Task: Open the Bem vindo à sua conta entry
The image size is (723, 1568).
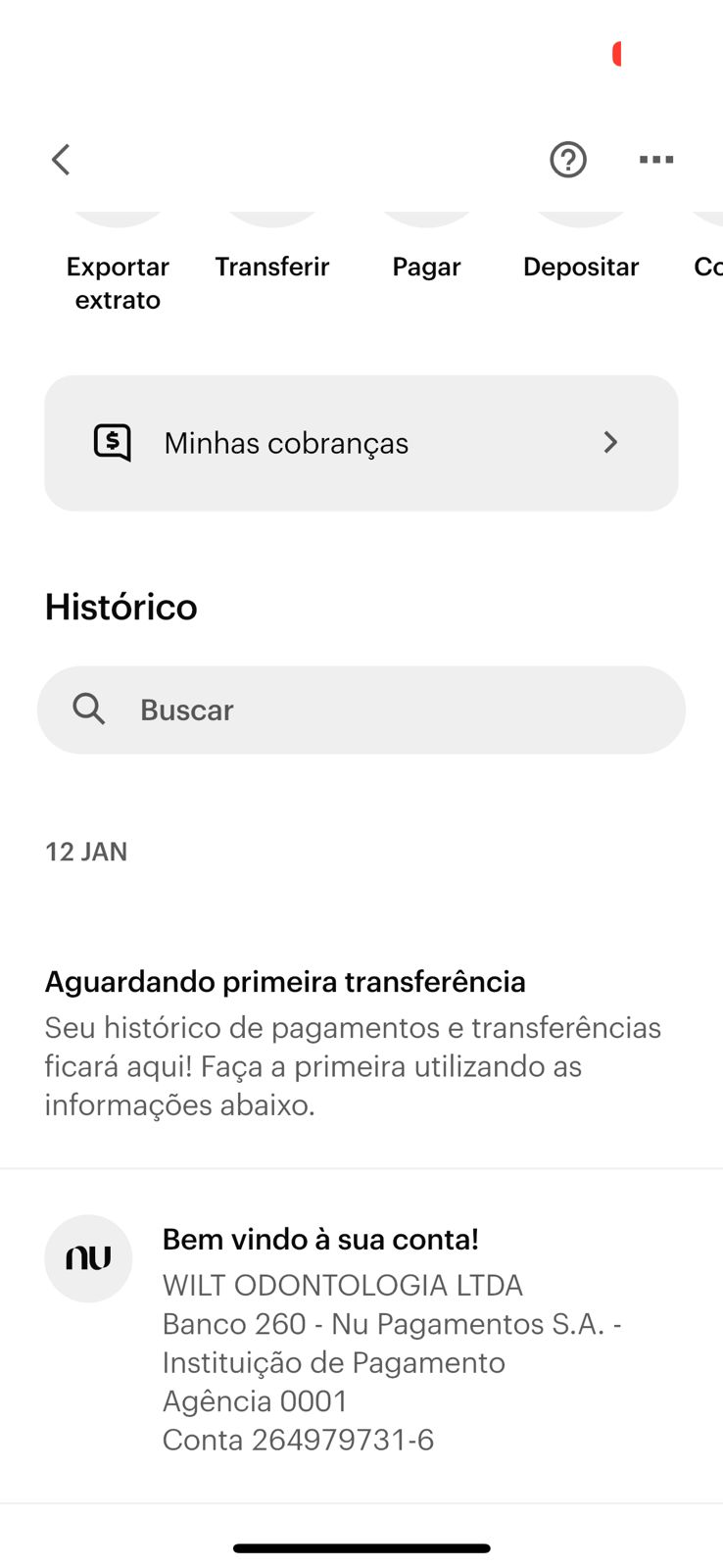Action: 320,1239
